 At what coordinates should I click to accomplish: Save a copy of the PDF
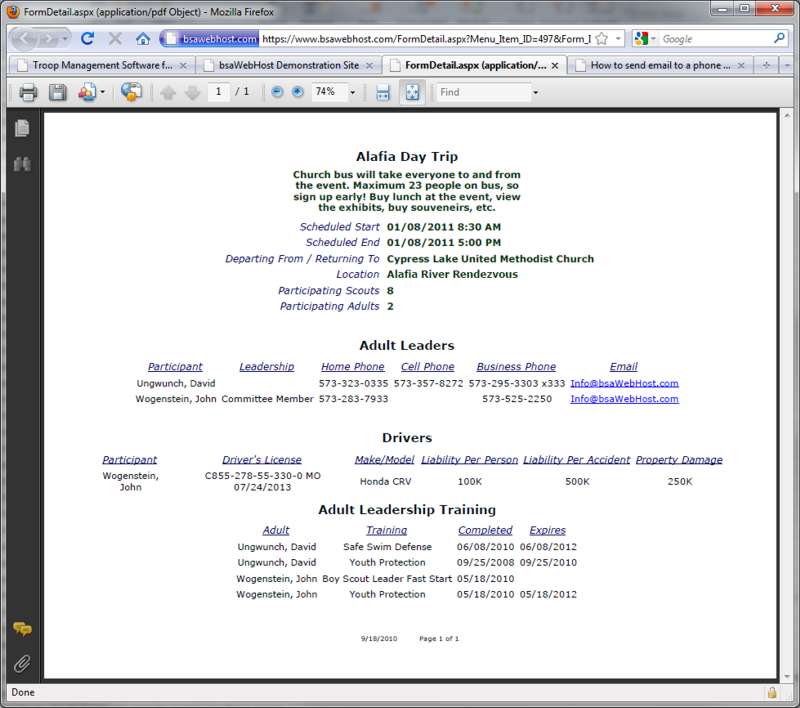pyautogui.click(x=58, y=92)
